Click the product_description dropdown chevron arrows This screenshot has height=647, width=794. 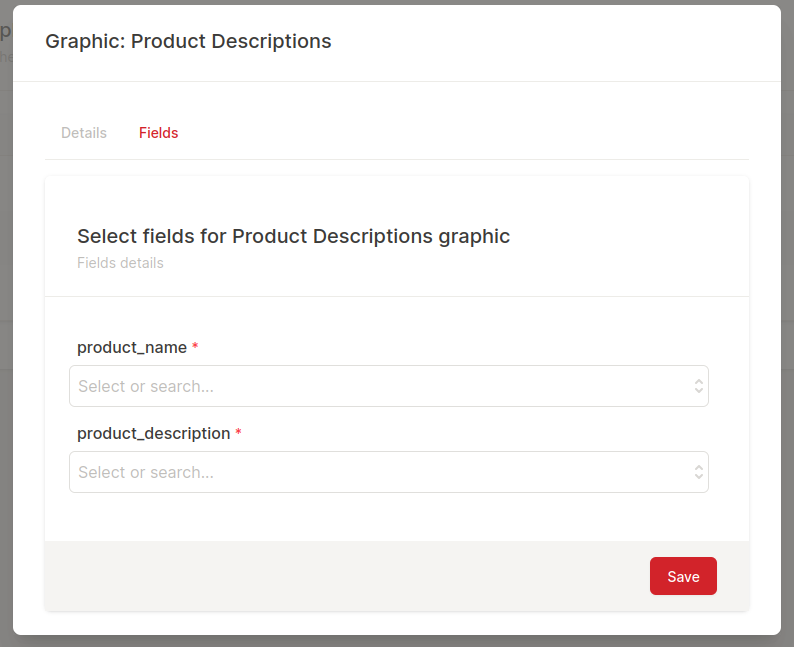coord(698,472)
